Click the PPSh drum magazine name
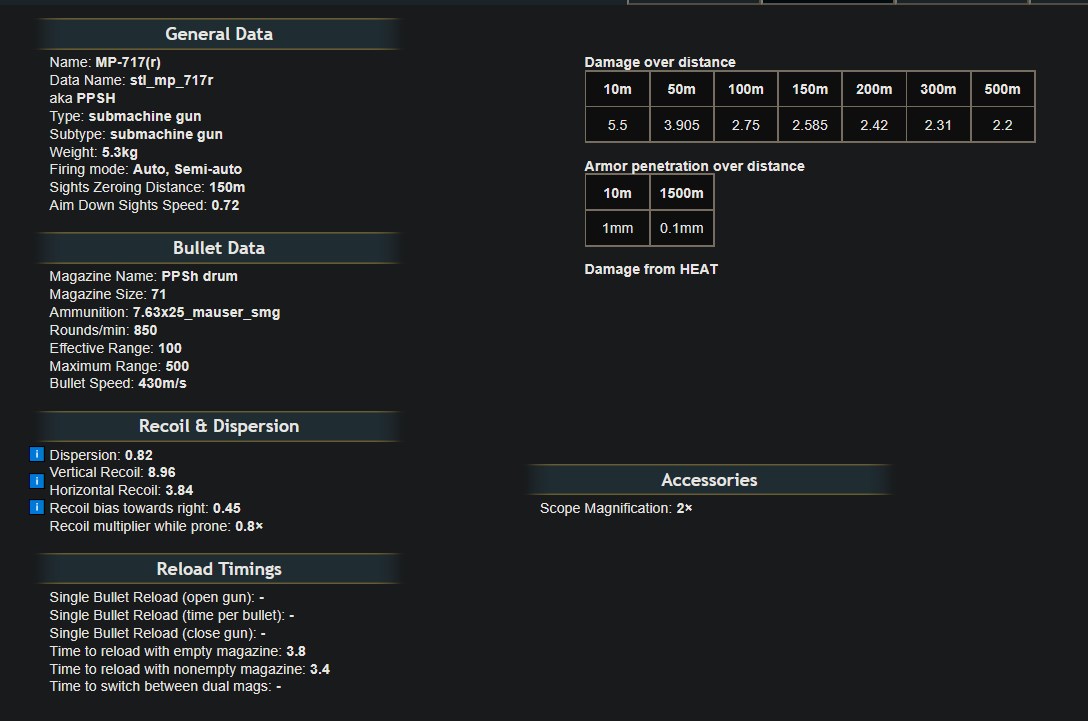The image size is (1088, 721). click(199, 276)
